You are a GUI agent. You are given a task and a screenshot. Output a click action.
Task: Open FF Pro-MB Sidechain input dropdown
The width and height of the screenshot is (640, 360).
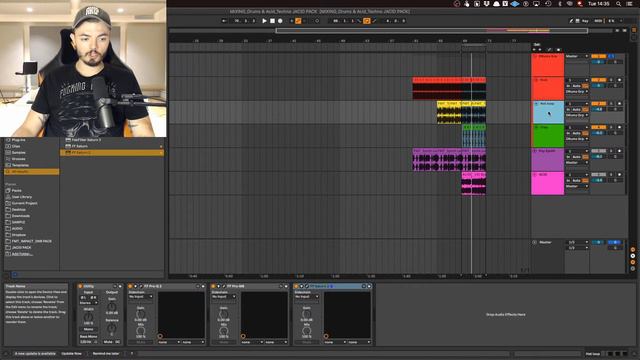point(223,297)
